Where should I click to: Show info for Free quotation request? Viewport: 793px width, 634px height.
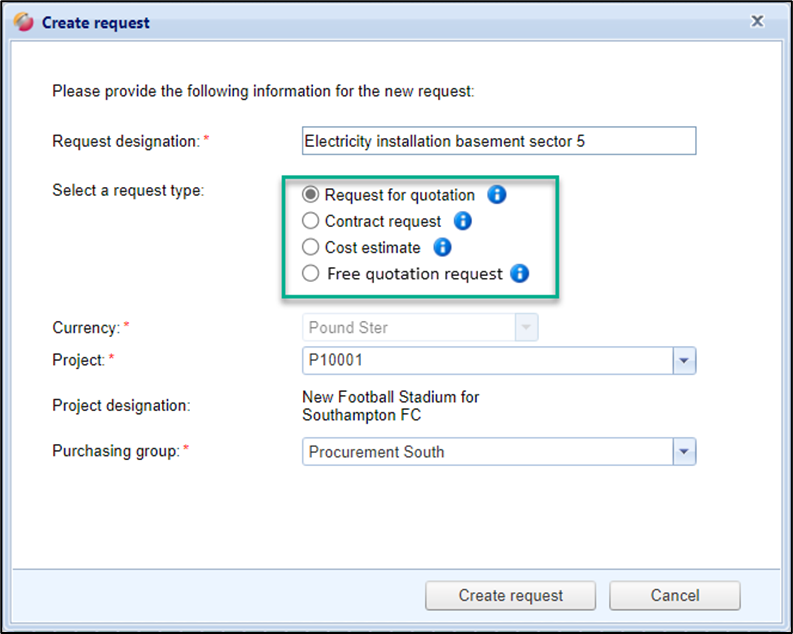coord(519,273)
